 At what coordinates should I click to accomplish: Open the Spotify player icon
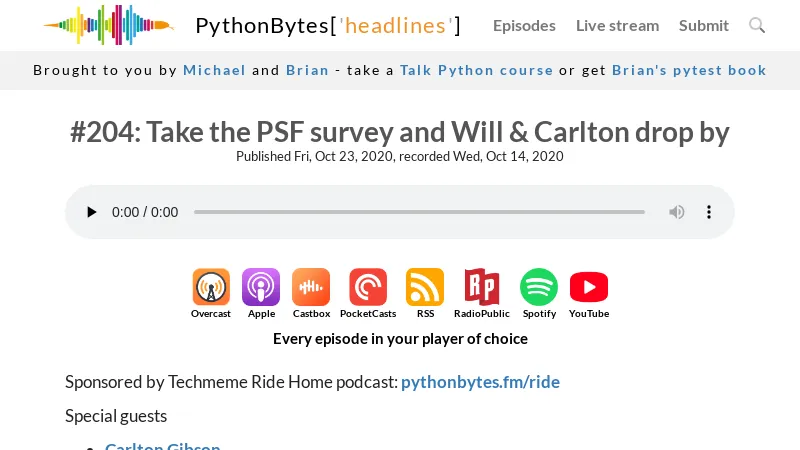[x=539, y=288]
